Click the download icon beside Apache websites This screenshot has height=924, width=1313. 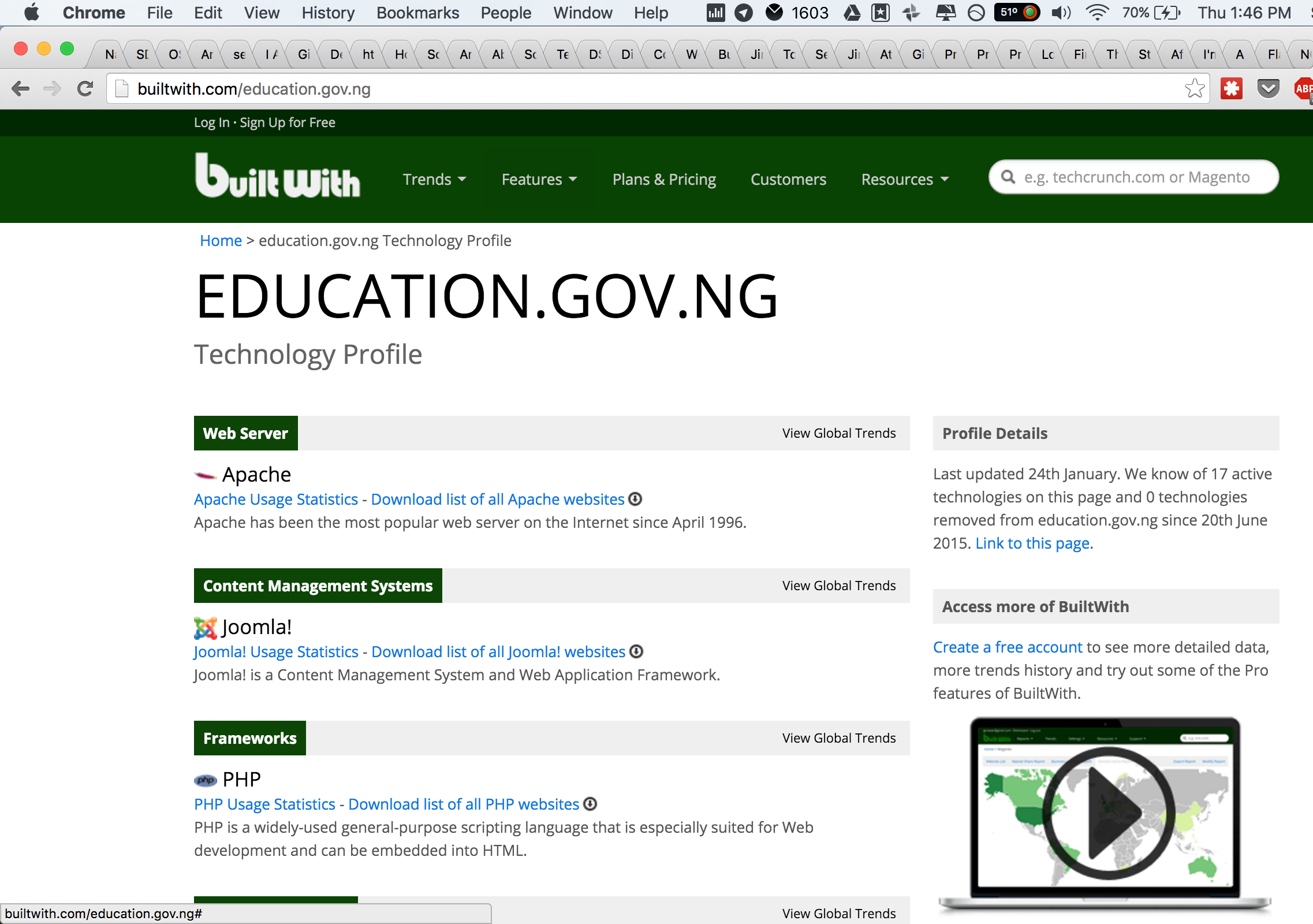coord(635,499)
